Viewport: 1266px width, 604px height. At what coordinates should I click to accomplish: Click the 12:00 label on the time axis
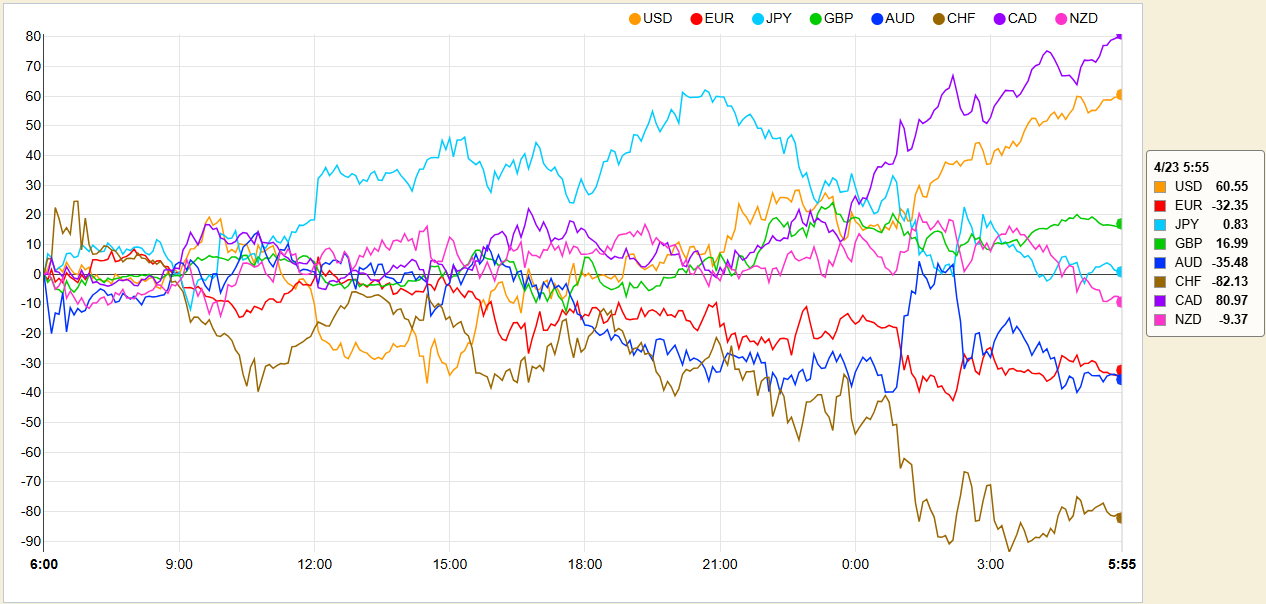pos(315,564)
